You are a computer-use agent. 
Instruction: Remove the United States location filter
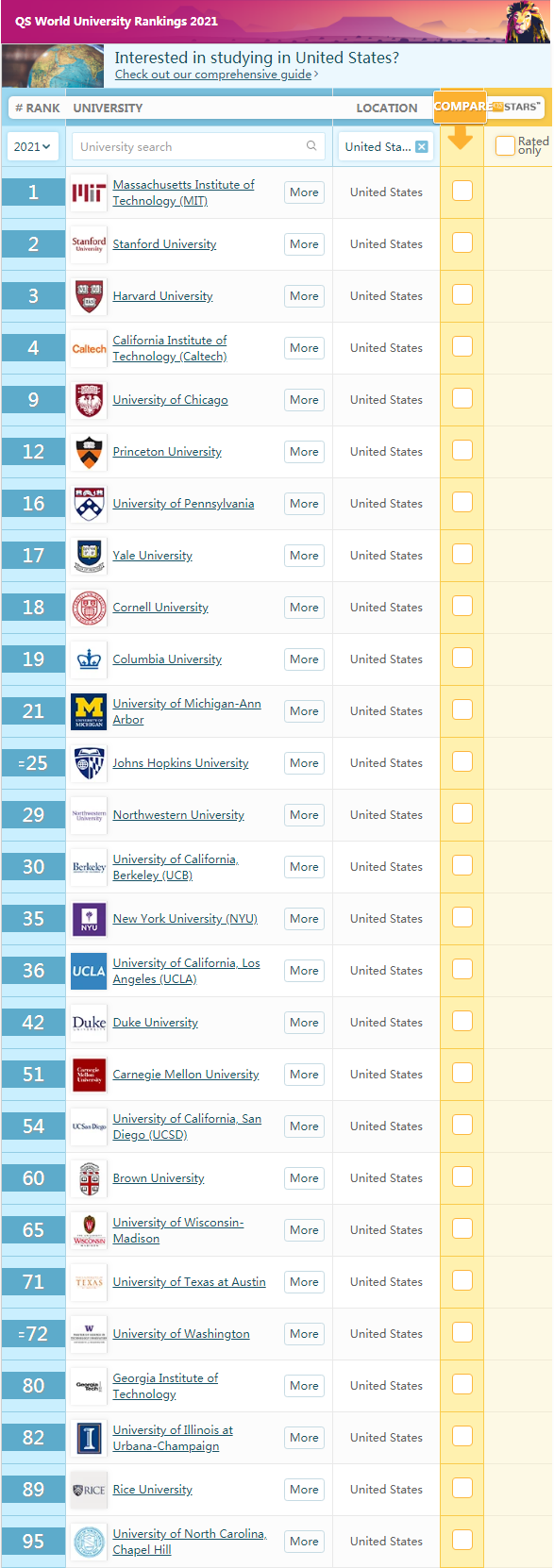[422, 146]
